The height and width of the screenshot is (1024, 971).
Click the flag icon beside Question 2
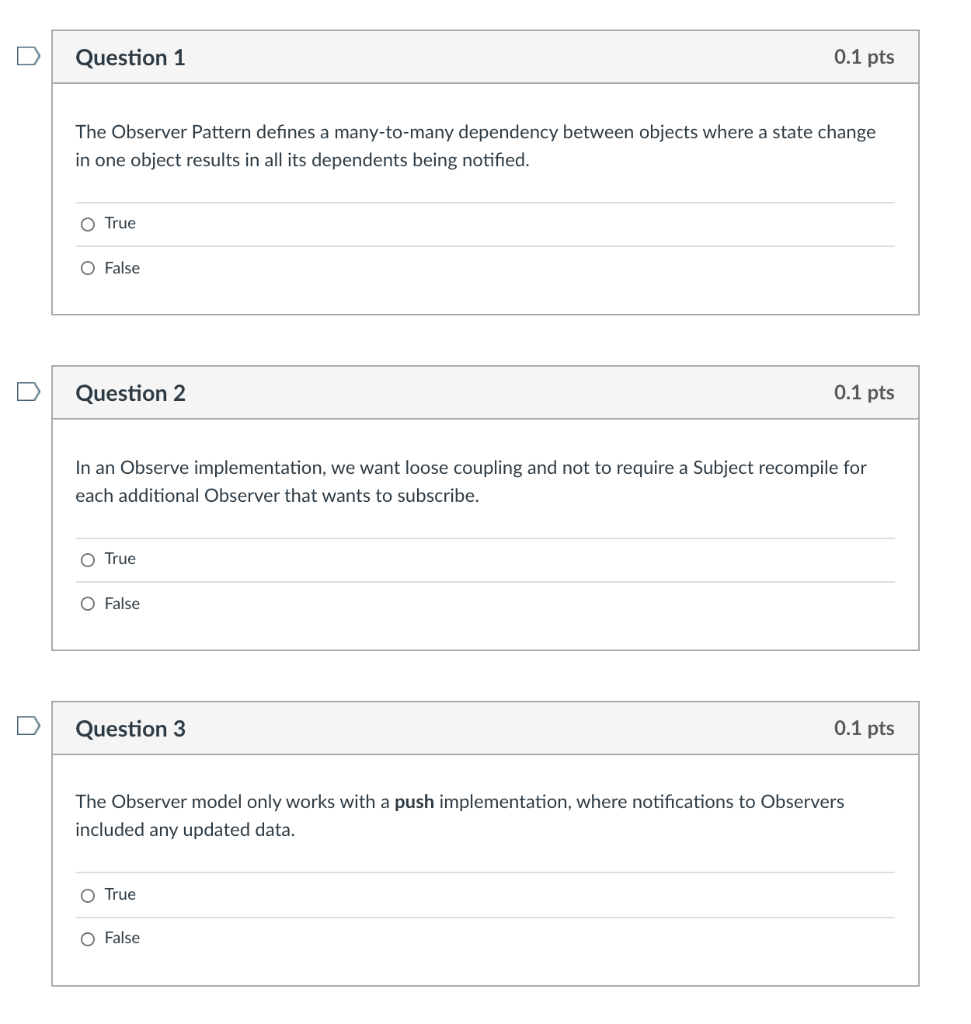27,393
